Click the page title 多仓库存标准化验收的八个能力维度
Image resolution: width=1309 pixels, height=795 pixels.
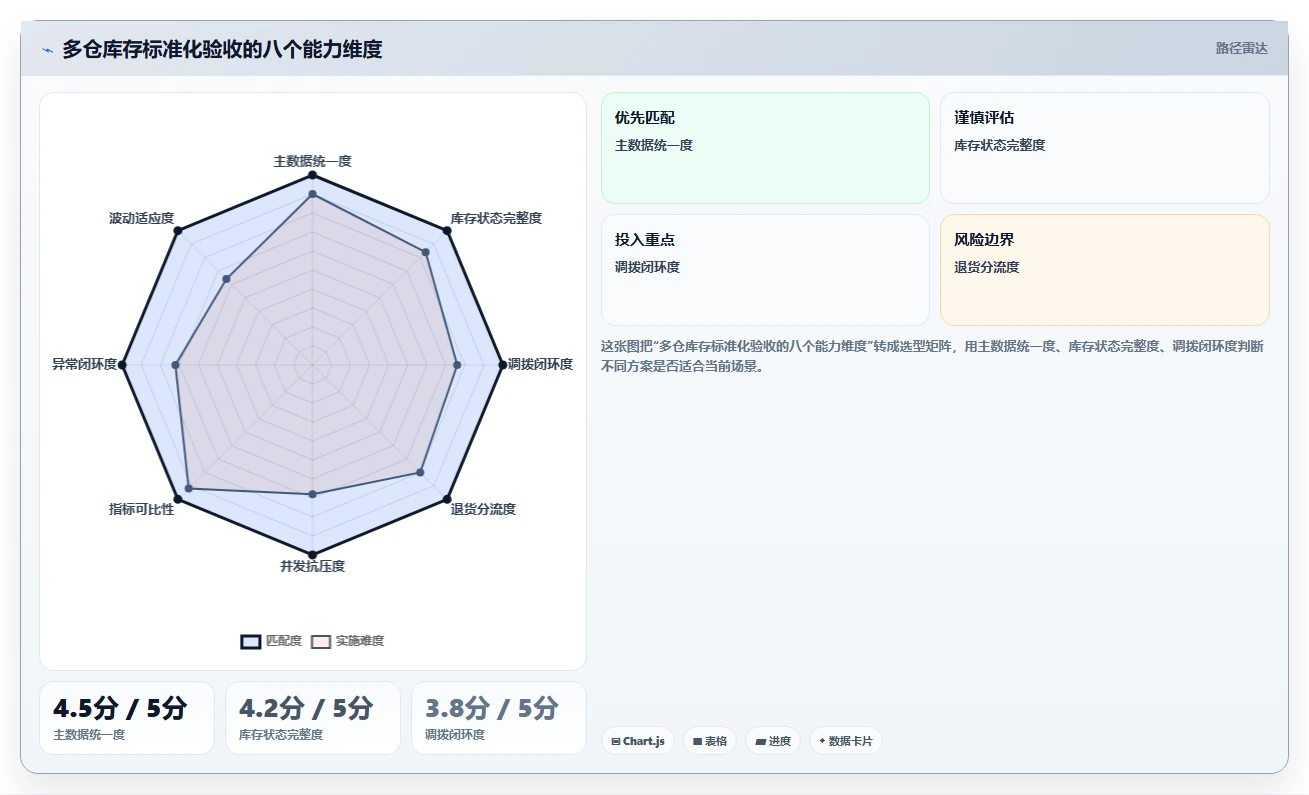(x=222, y=49)
